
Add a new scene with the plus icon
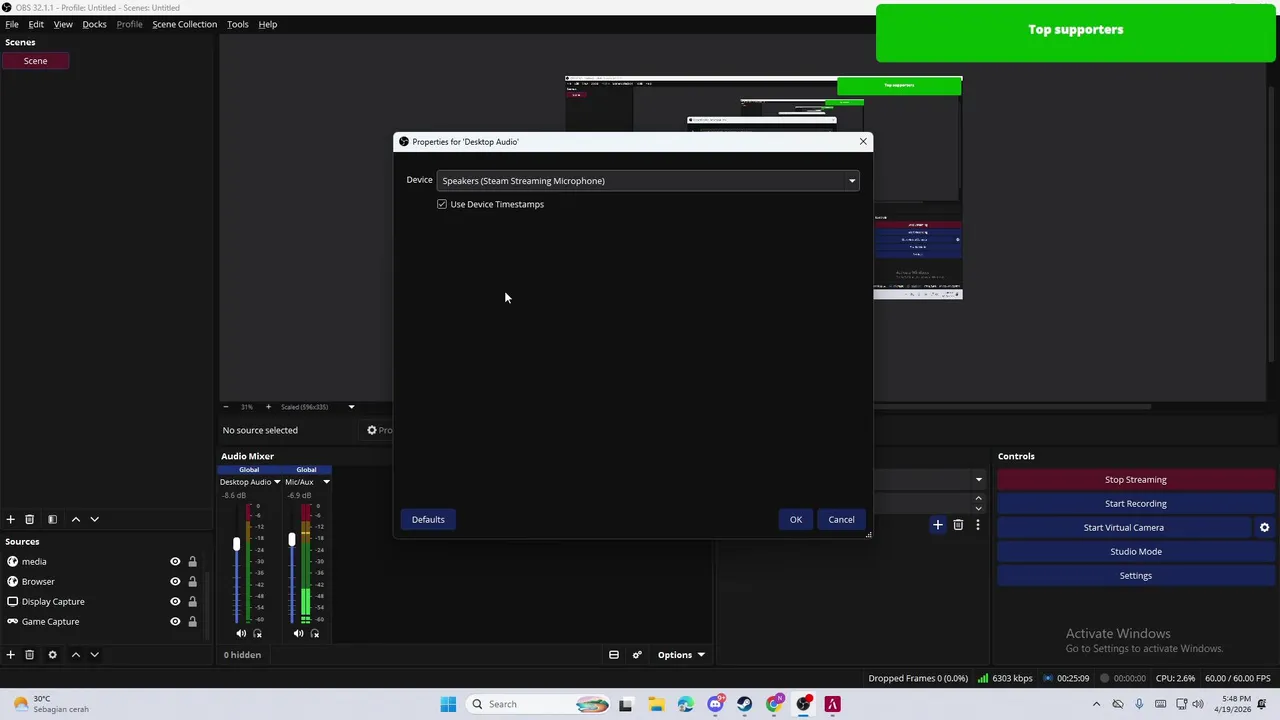click(10, 519)
